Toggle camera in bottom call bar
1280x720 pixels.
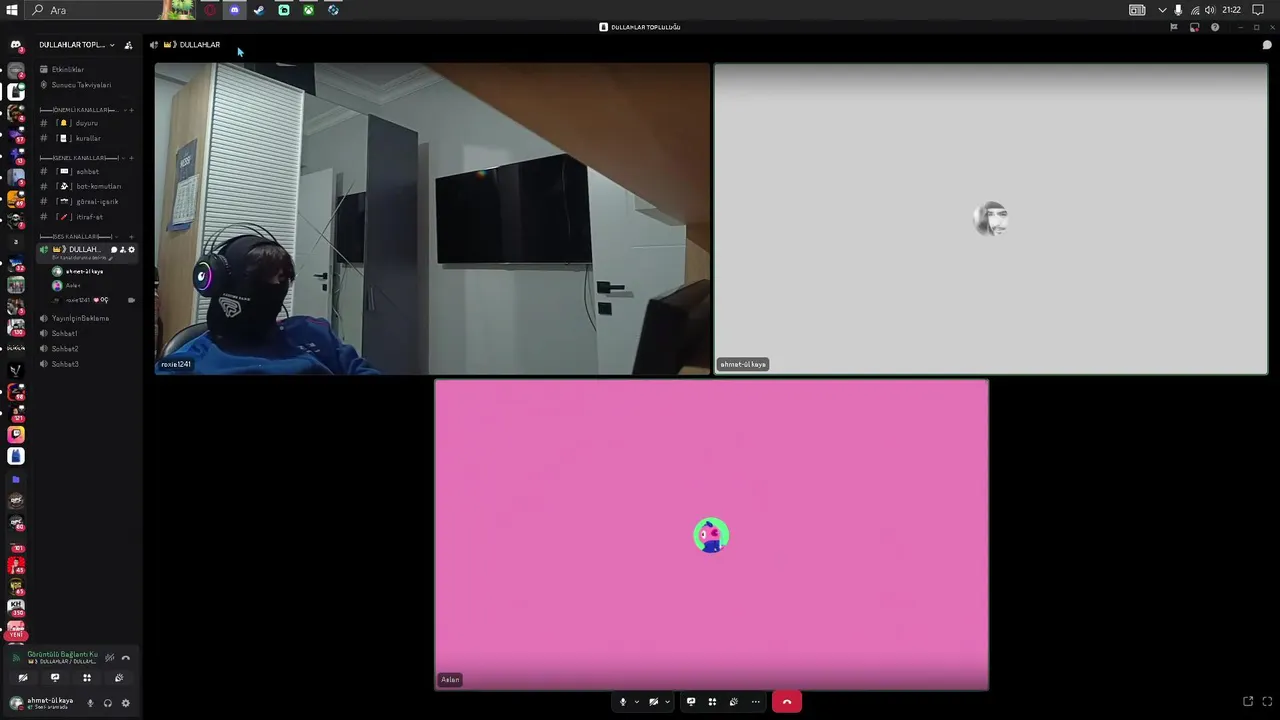[x=653, y=702]
